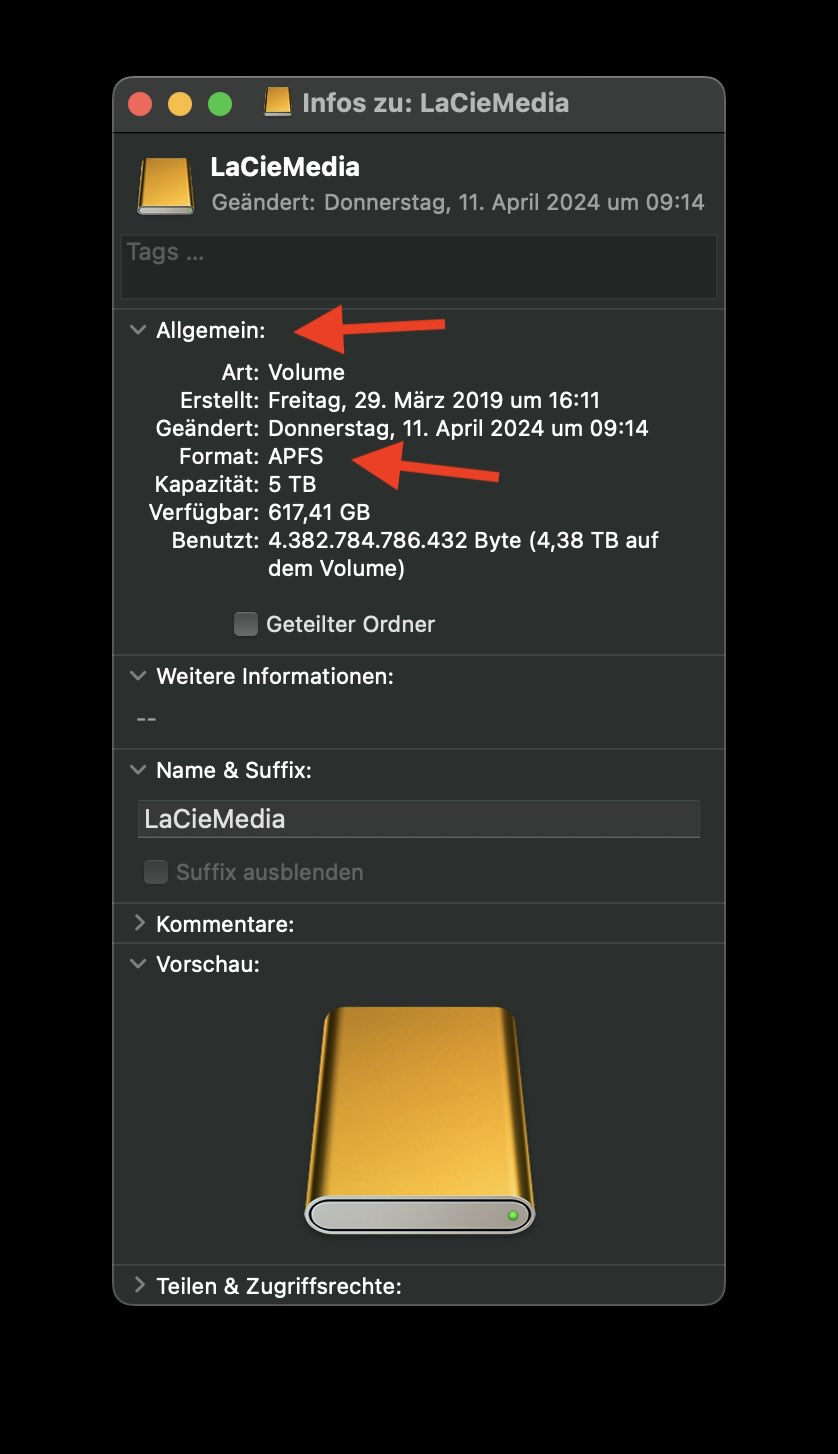
Task: Click the large drive preview image
Action: tap(419, 1120)
